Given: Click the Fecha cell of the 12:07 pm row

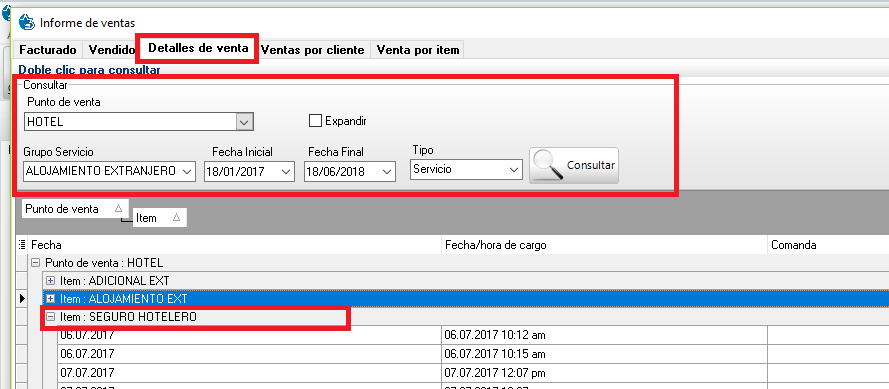Looking at the screenshot, I should (249, 373).
